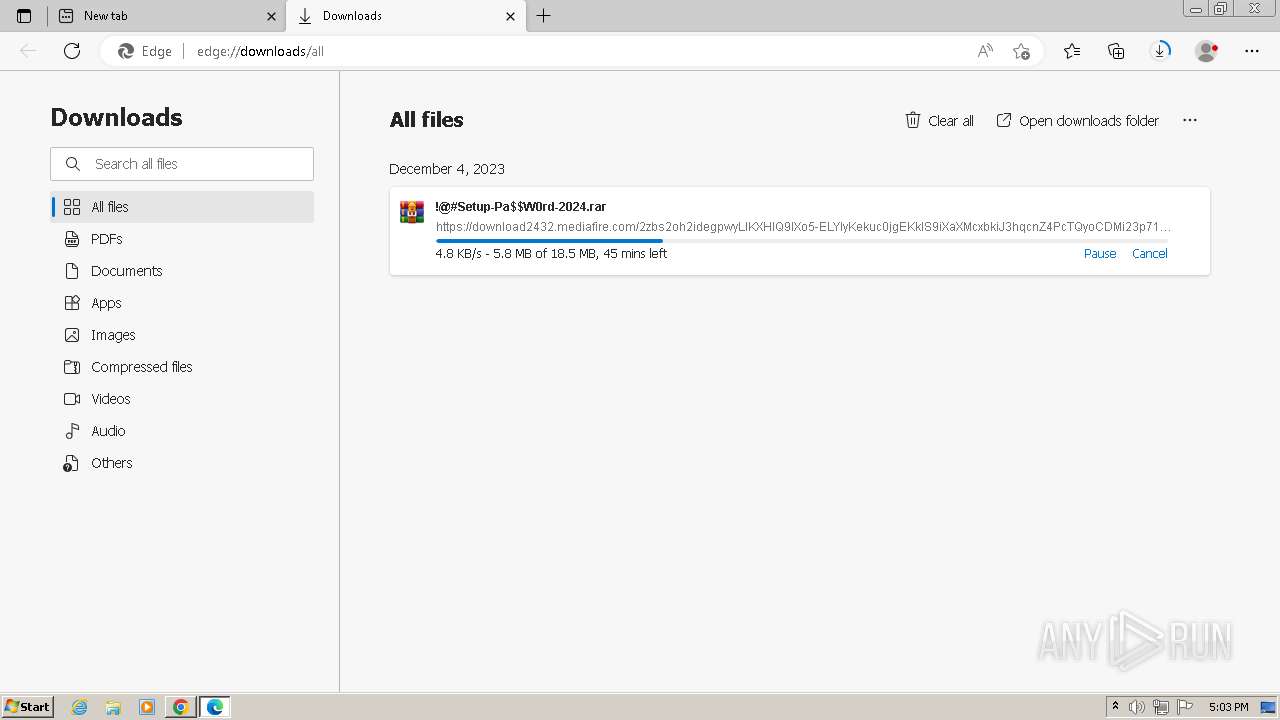Click Microsoft Edge taskbar icon
The image size is (1280, 720).
pyautogui.click(x=215, y=707)
